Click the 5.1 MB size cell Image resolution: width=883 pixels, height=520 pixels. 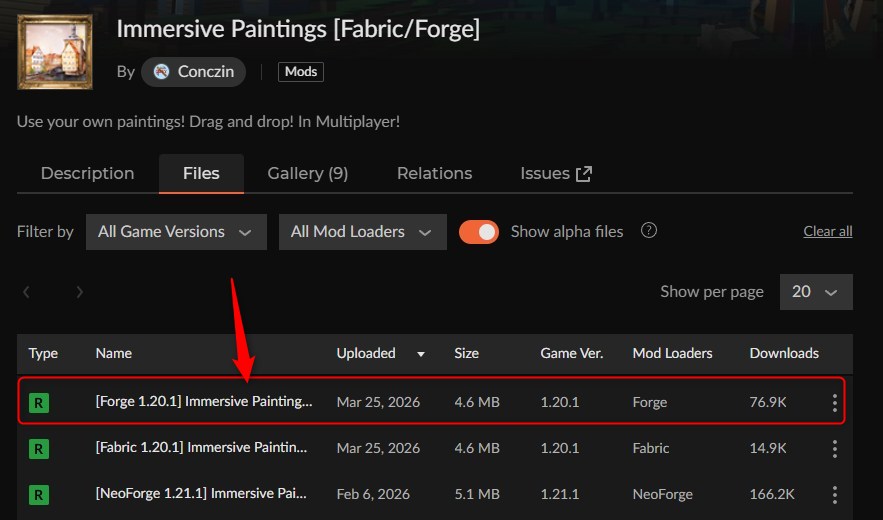[x=477, y=495]
